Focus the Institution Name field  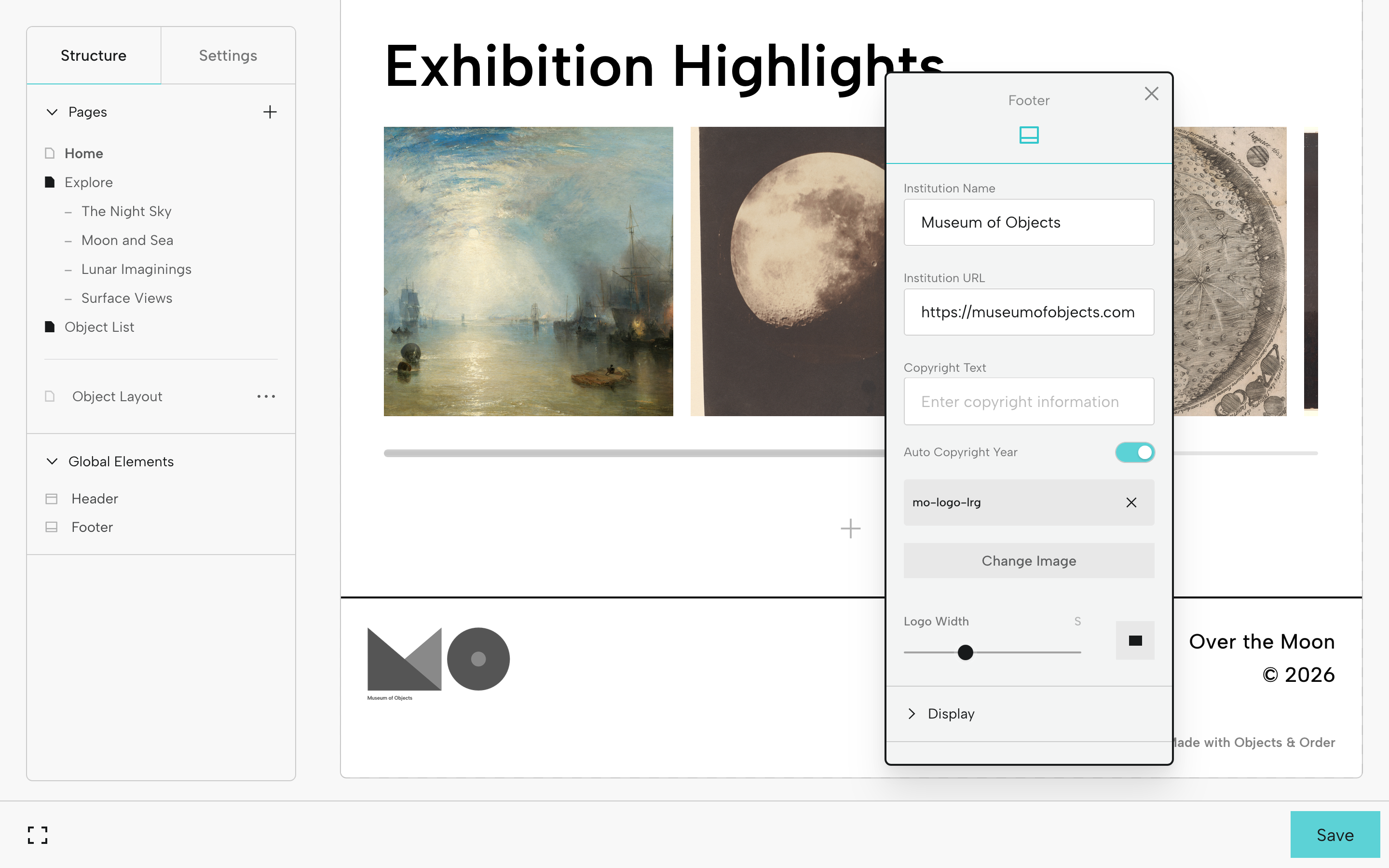(1029, 222)
